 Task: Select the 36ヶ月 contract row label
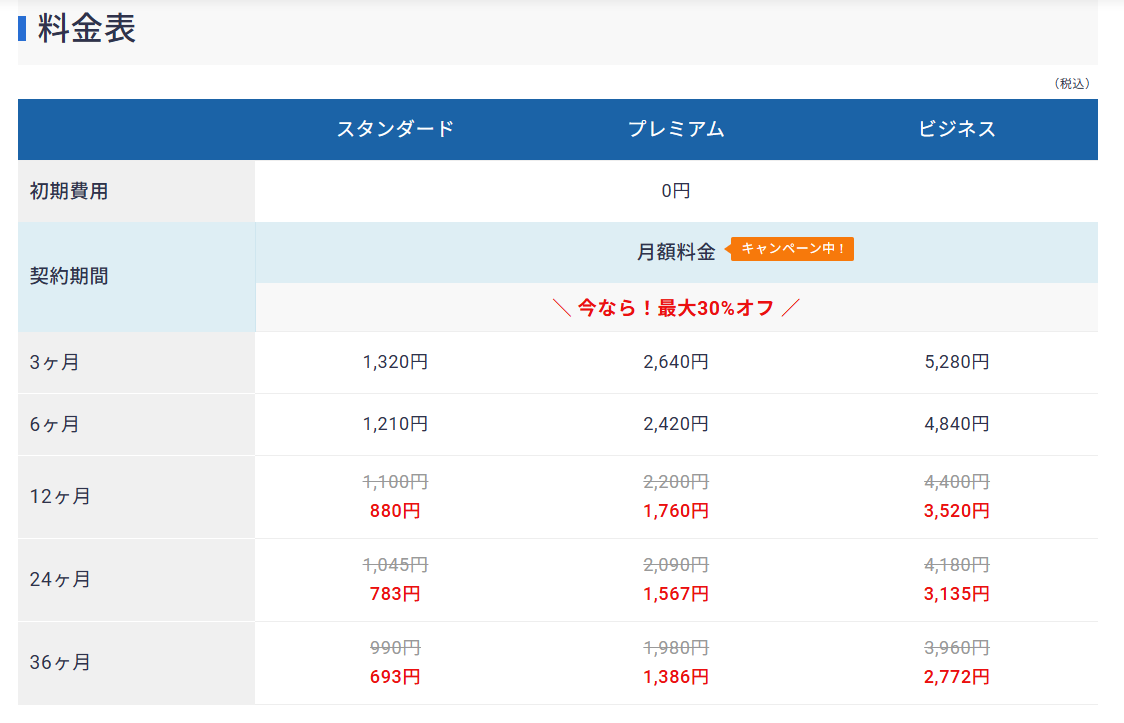(60, 662)
